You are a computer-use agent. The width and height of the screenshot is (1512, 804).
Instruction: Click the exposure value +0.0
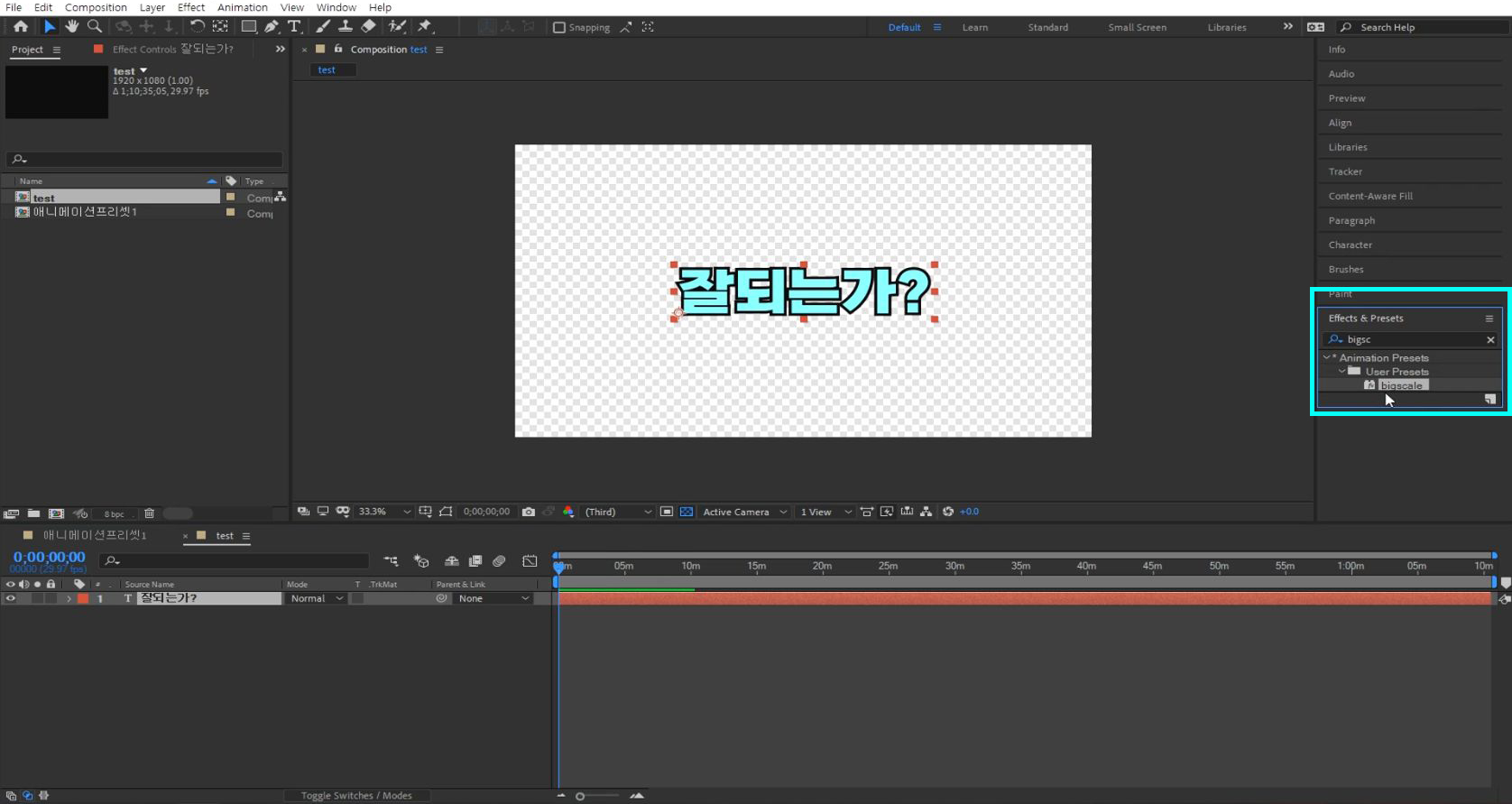tap(970, 512)
